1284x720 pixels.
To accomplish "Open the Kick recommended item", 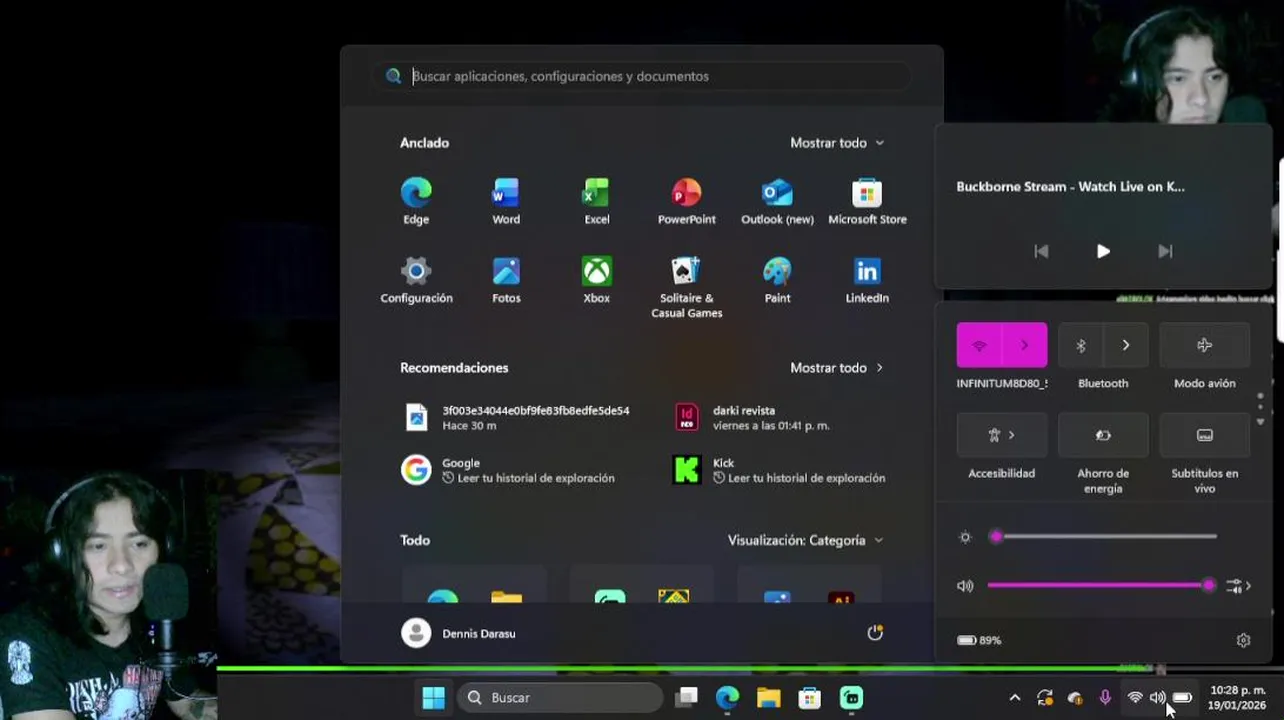I will click(x=780, y=470).
